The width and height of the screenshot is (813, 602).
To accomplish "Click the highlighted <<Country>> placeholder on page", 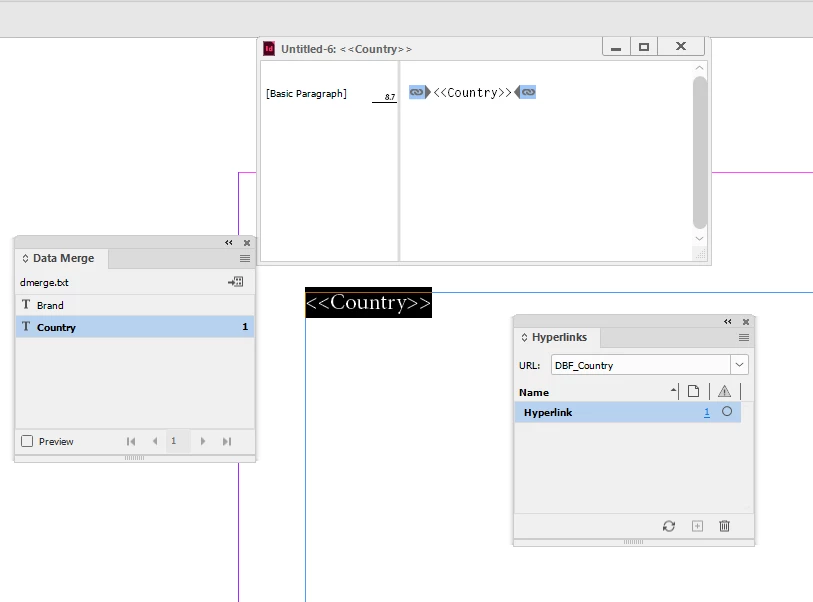I will tap(368, 302).
